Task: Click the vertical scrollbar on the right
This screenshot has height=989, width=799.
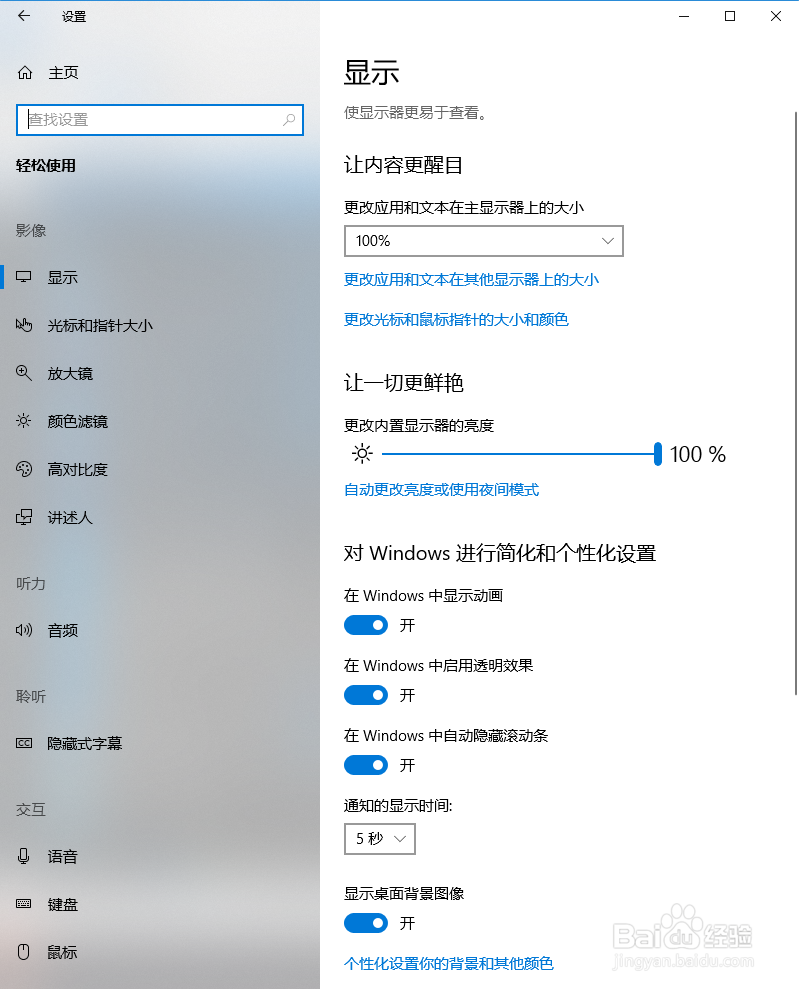Action: tap(795, 404)
